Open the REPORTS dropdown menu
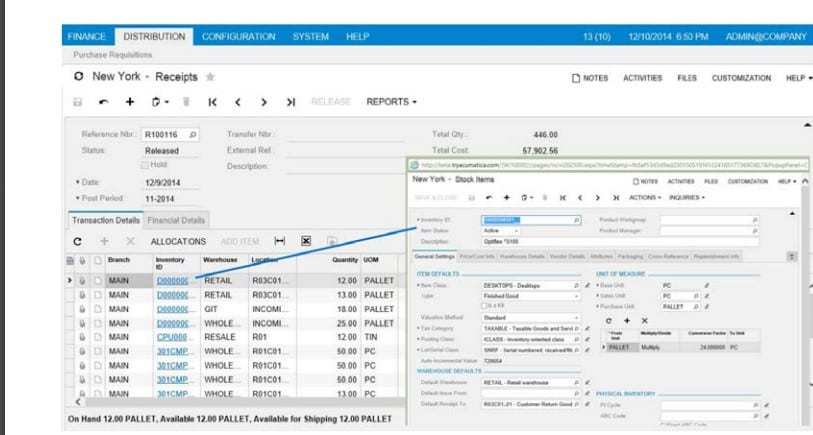Screen dimensions: 813x435 click(x=391, y=102)
